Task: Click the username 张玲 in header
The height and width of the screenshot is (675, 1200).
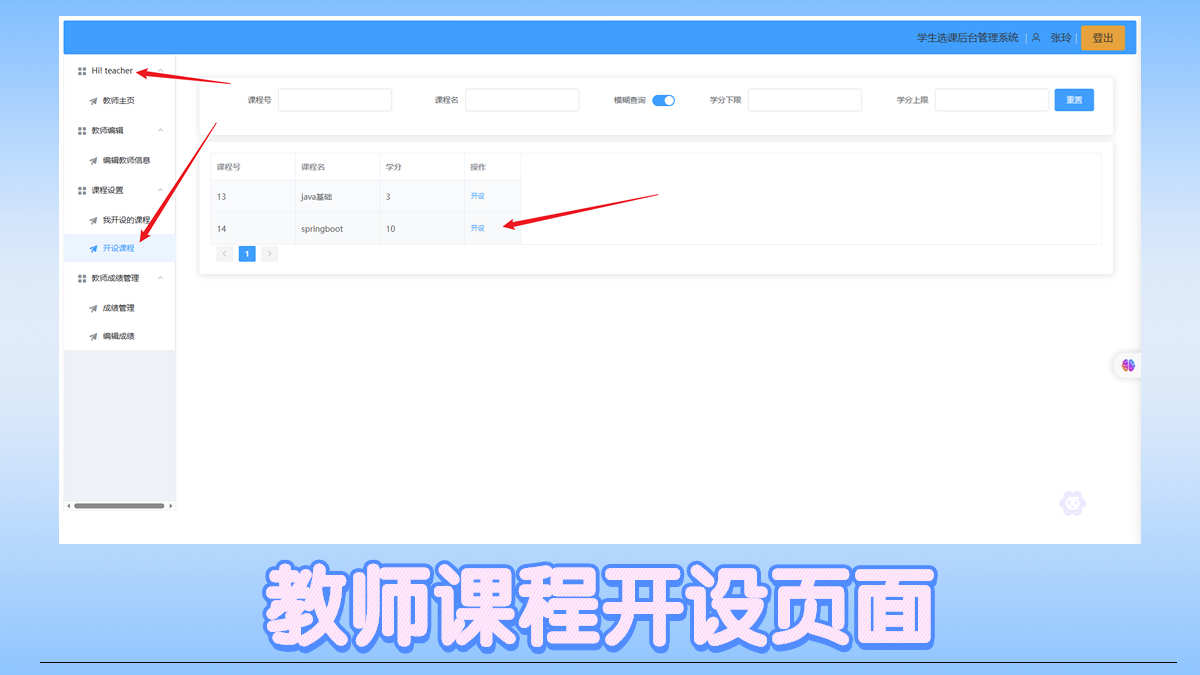Action: click(1061, 38)
